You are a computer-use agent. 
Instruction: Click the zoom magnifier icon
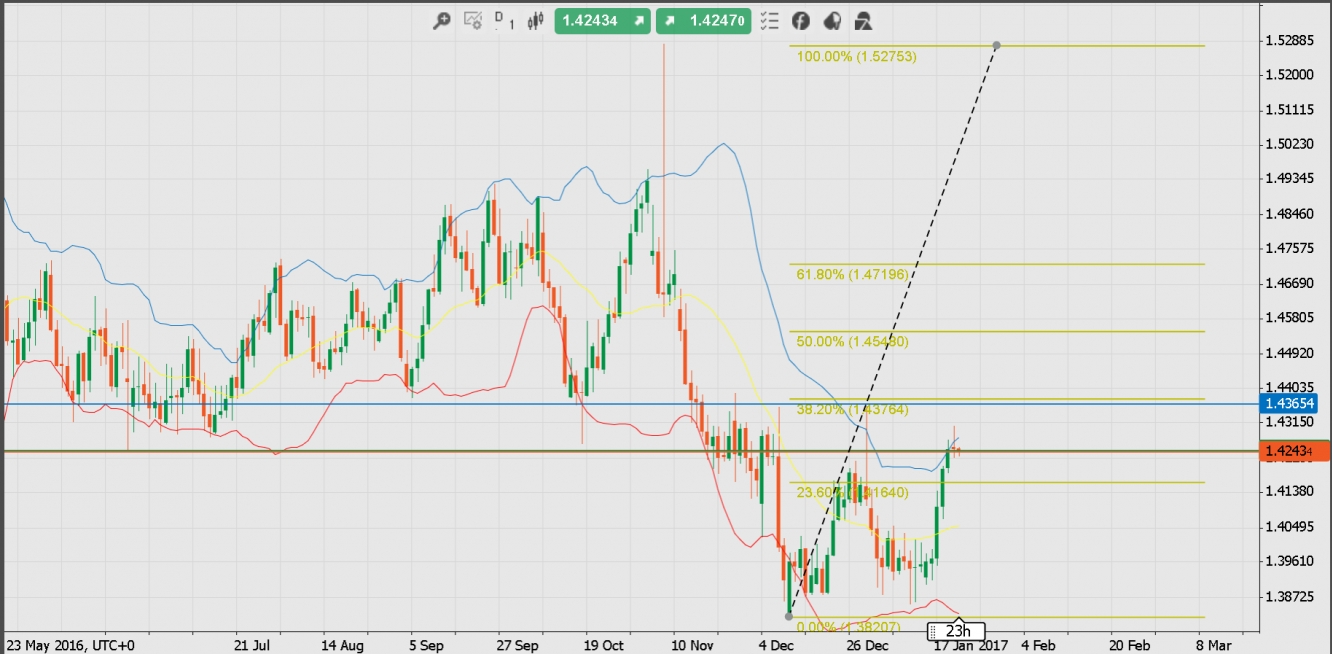[x=441, y=20]
